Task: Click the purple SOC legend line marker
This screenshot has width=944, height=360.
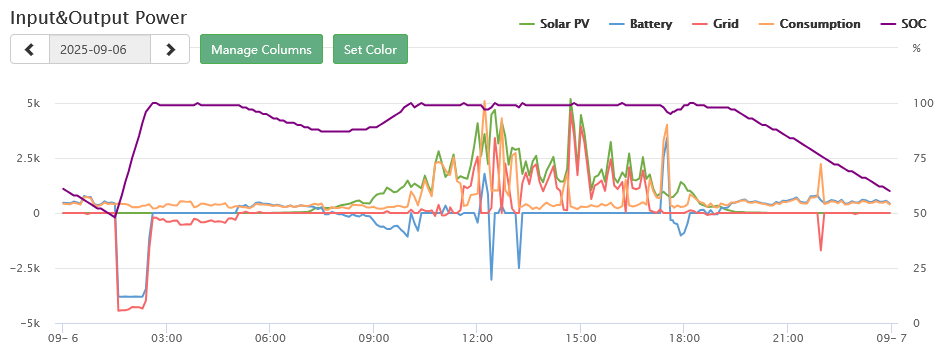Action: point(887,25)
